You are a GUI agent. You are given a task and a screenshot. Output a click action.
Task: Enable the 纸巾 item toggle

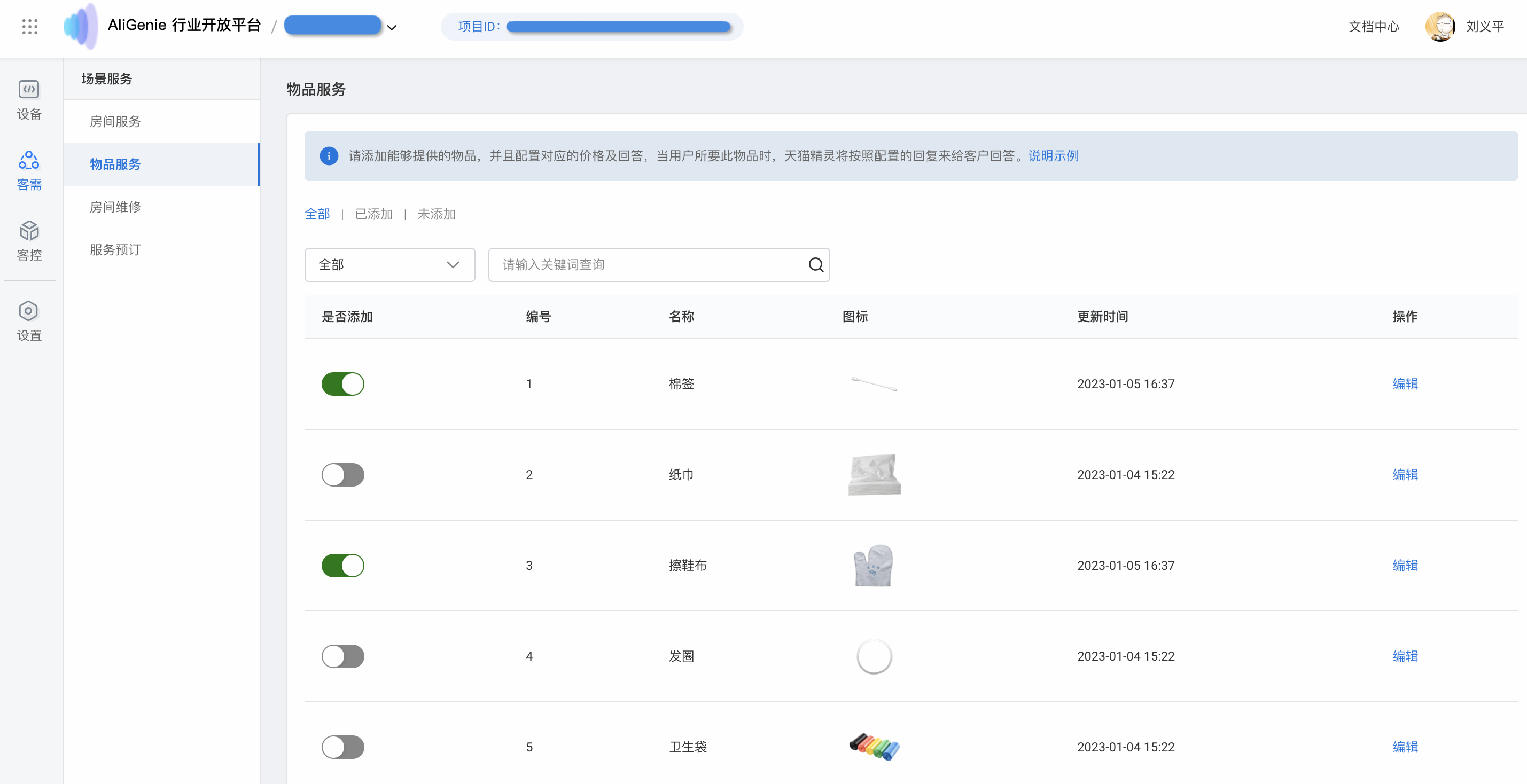pos(342,475)
